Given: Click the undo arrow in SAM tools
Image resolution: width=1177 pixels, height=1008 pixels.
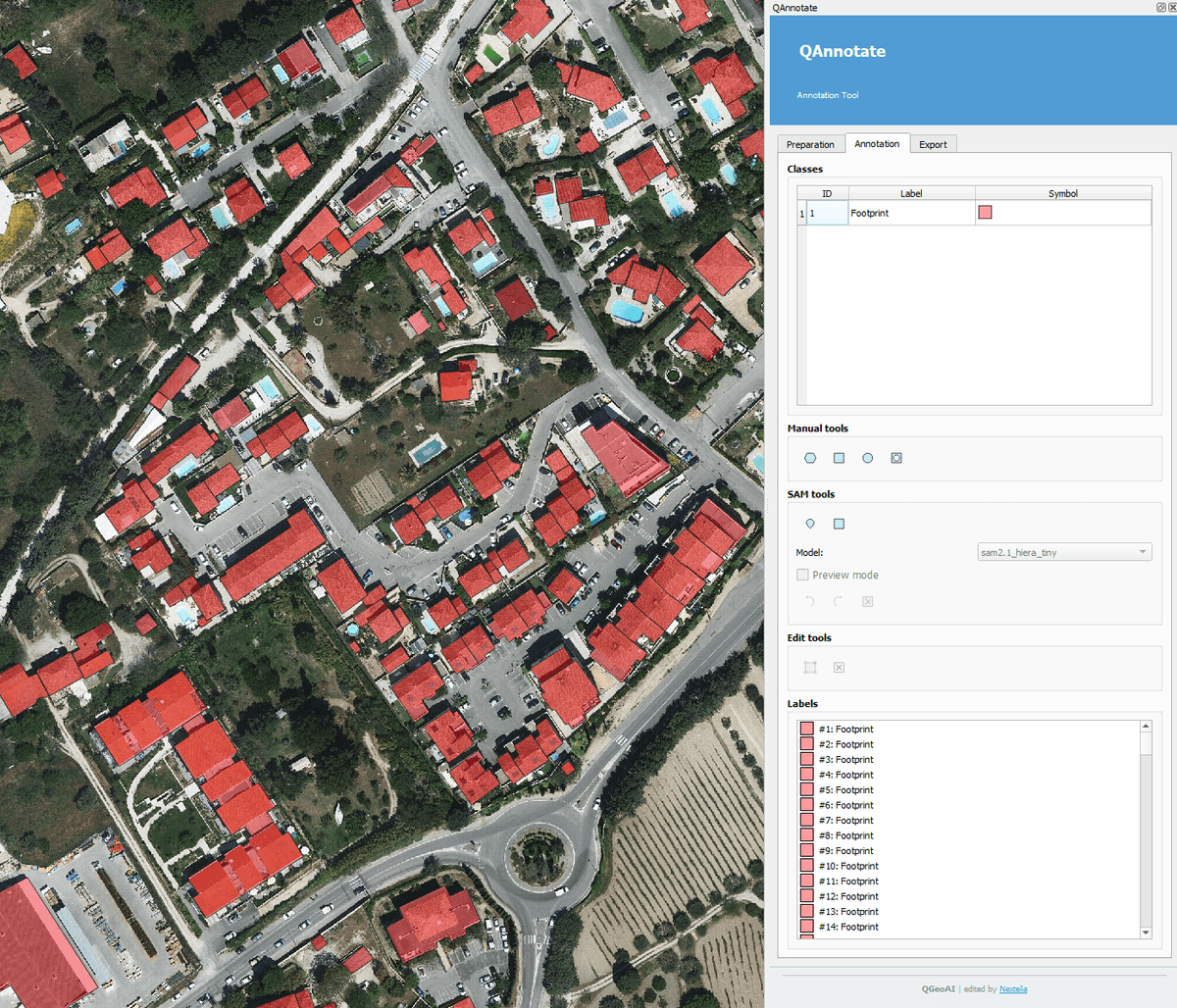Looking at the screenshot, I should coord(808,601).
